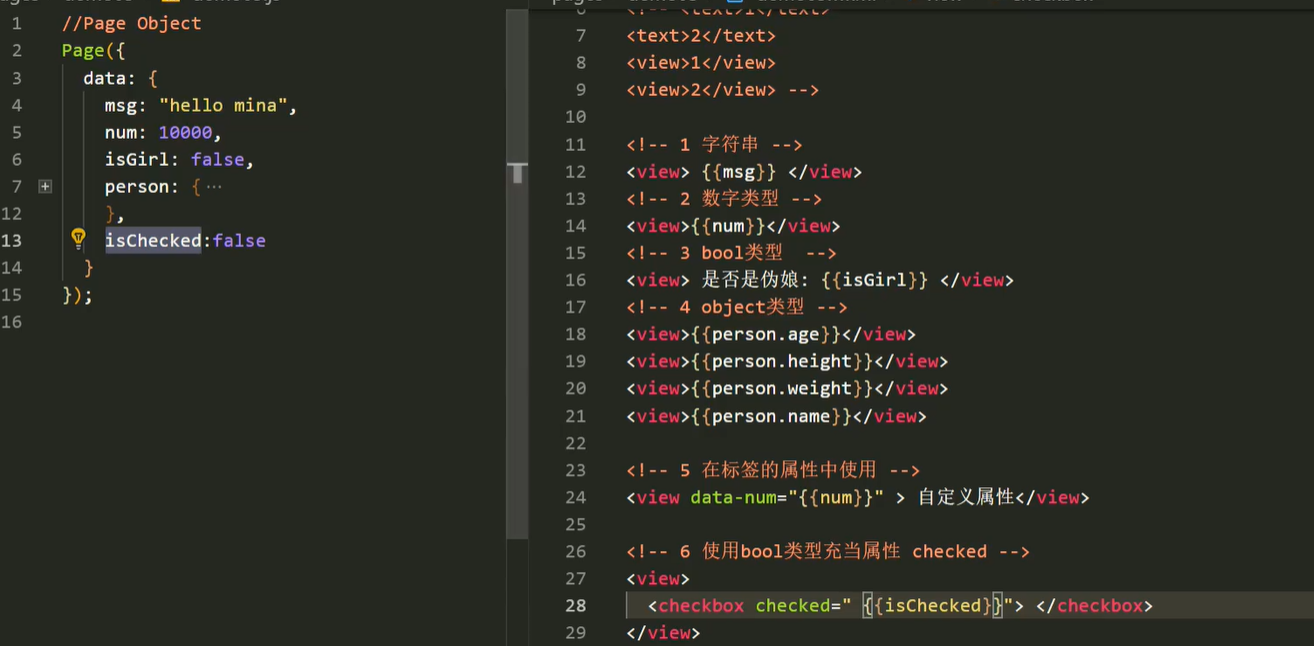1314x646 pixels.
Task: Click the data: { property line
Action: 120,78
